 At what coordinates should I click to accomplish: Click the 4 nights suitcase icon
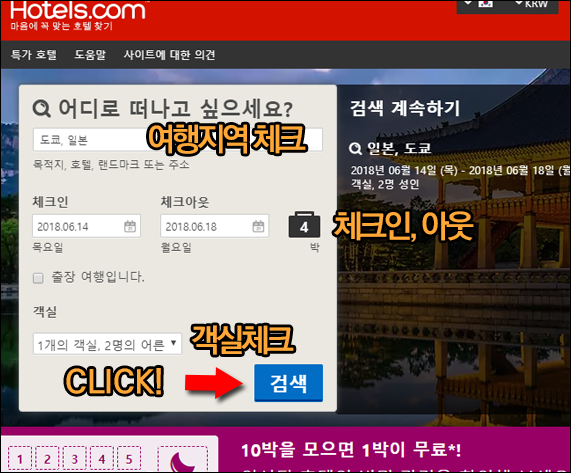tap(304, 225)
